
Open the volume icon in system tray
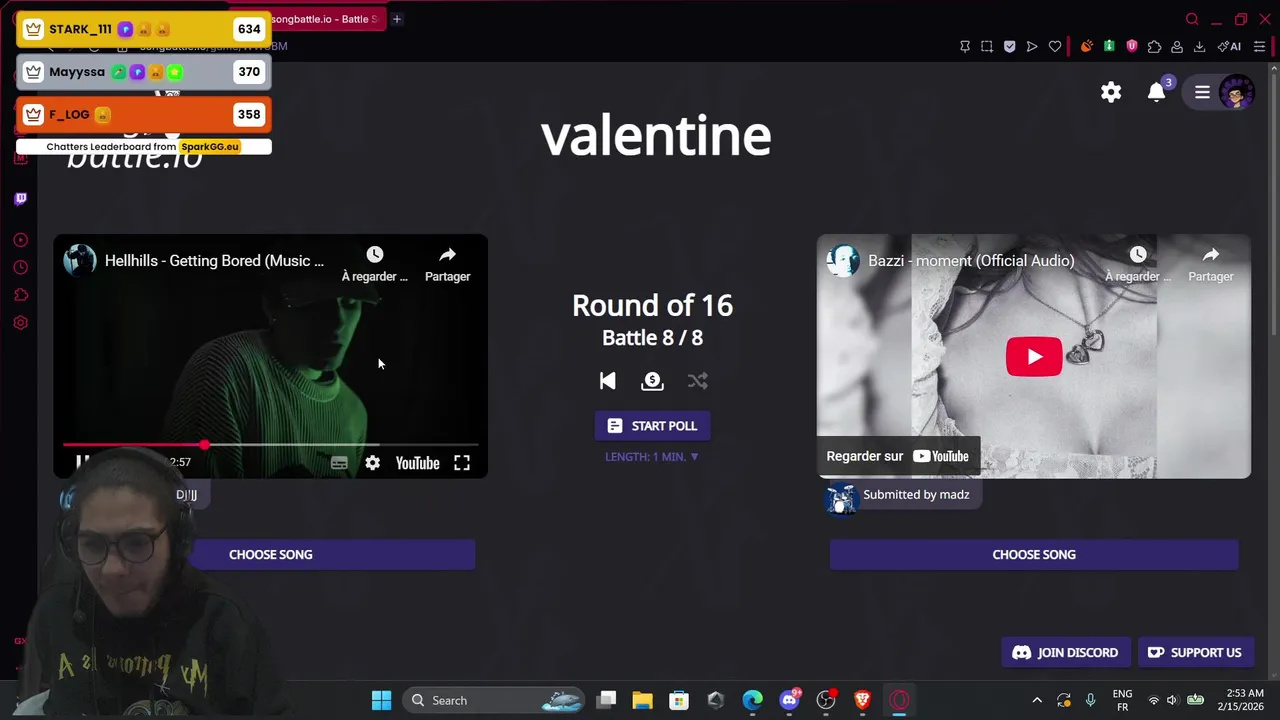1172,700
